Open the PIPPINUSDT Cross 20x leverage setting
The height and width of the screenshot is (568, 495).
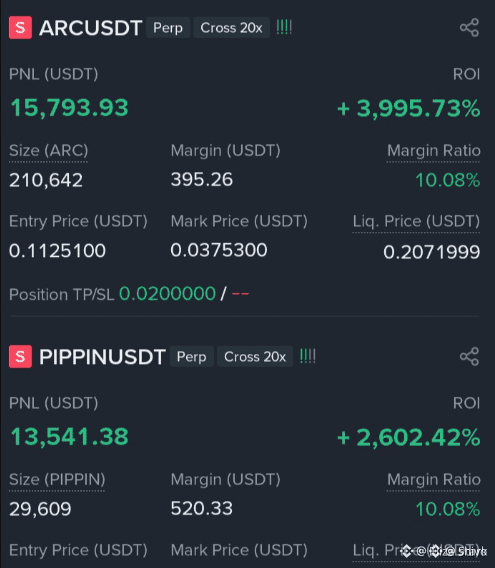[x=255, y=356]
